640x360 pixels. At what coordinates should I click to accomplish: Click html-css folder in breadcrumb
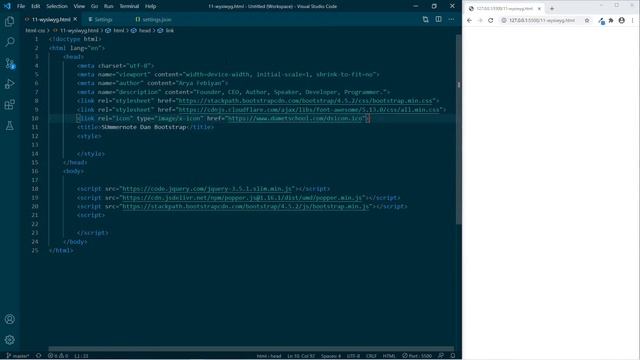(x=35, y=31)
